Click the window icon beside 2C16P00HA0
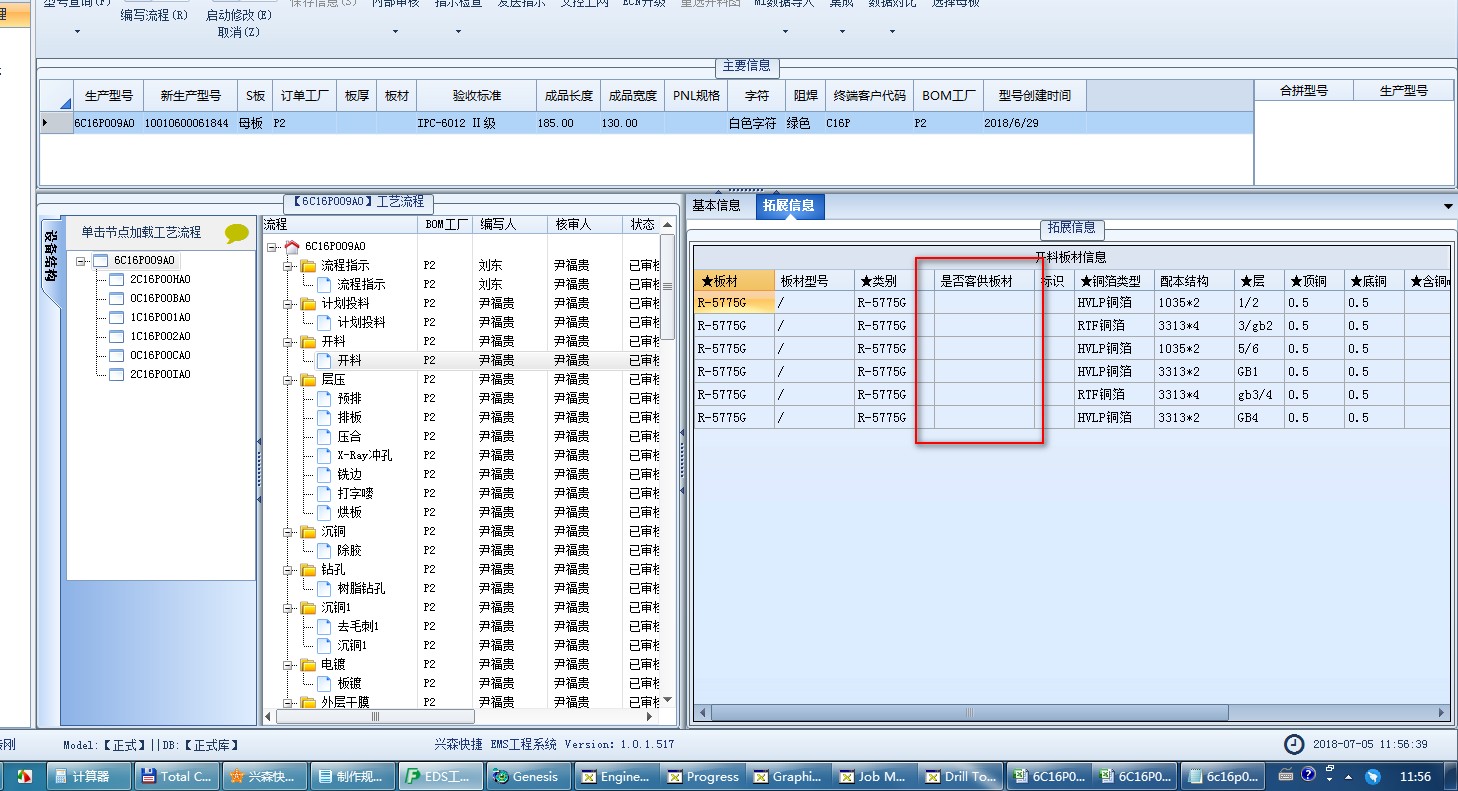Screen dimensions: 1458x791 click(x=116, y=279)
